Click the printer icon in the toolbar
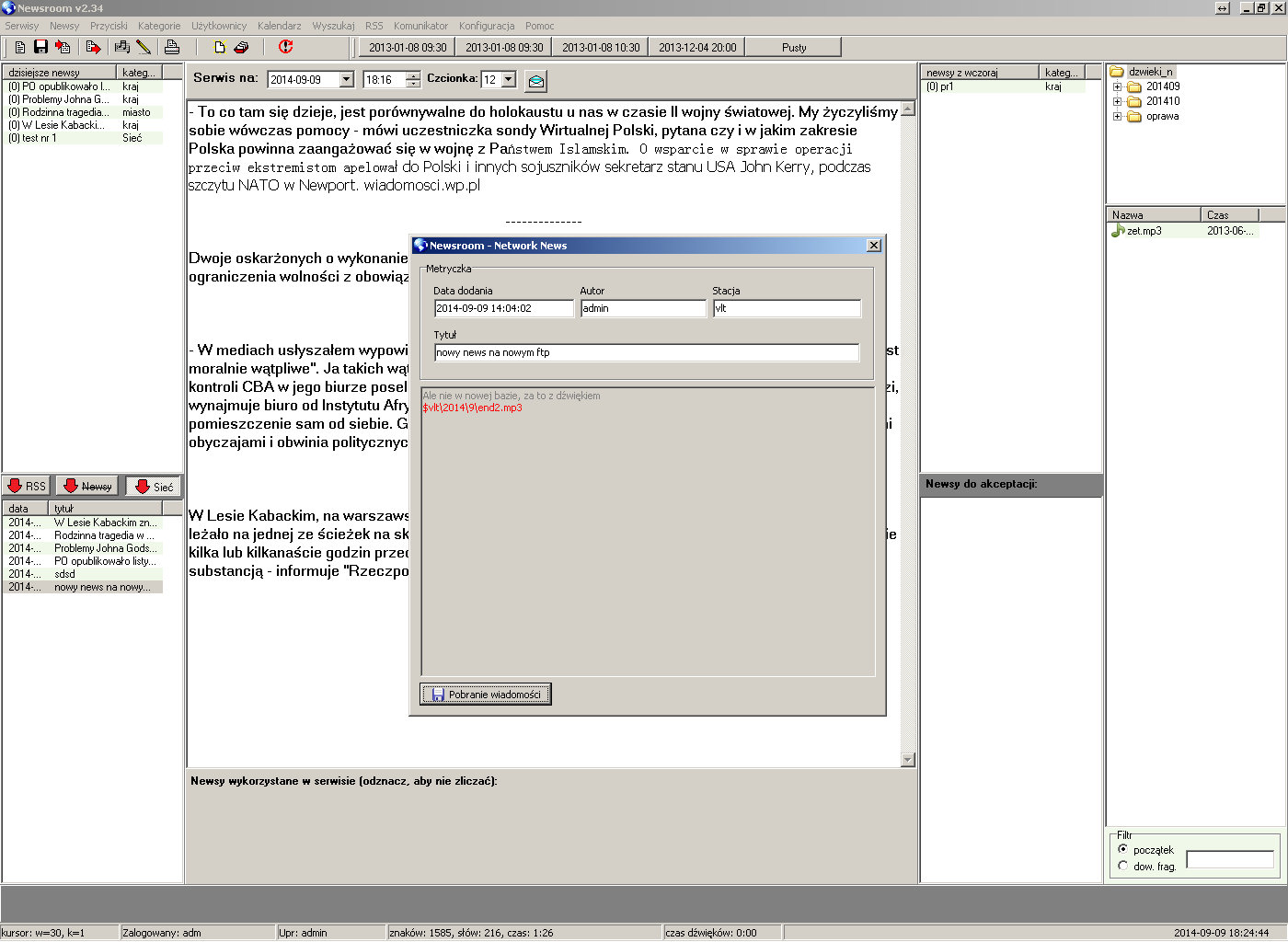The height and width of the screenshot is (942, 1288). 172,47
